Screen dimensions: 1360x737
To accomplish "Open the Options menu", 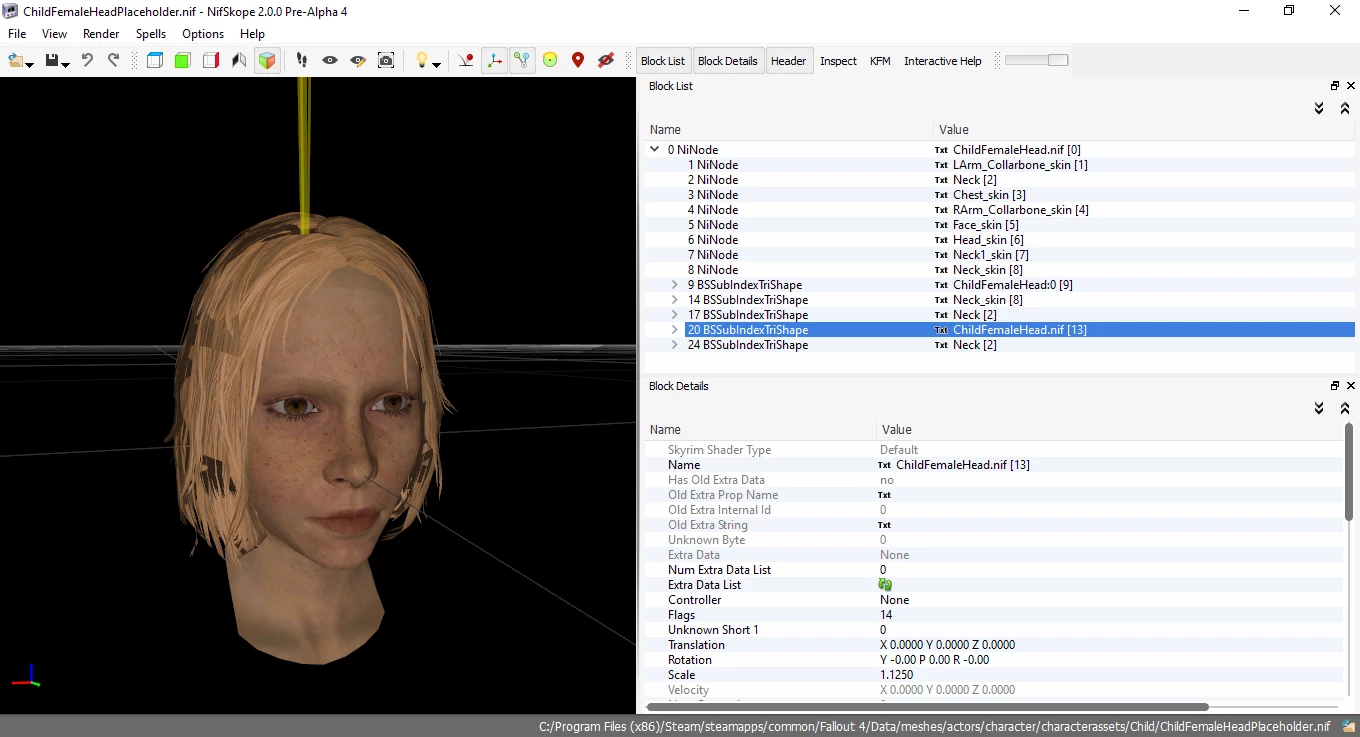I will click(x=203, y=34).
